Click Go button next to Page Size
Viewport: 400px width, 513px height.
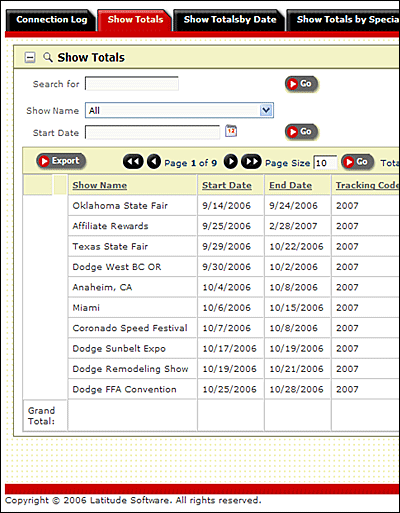pyautogui.click(x=358, y=162)
